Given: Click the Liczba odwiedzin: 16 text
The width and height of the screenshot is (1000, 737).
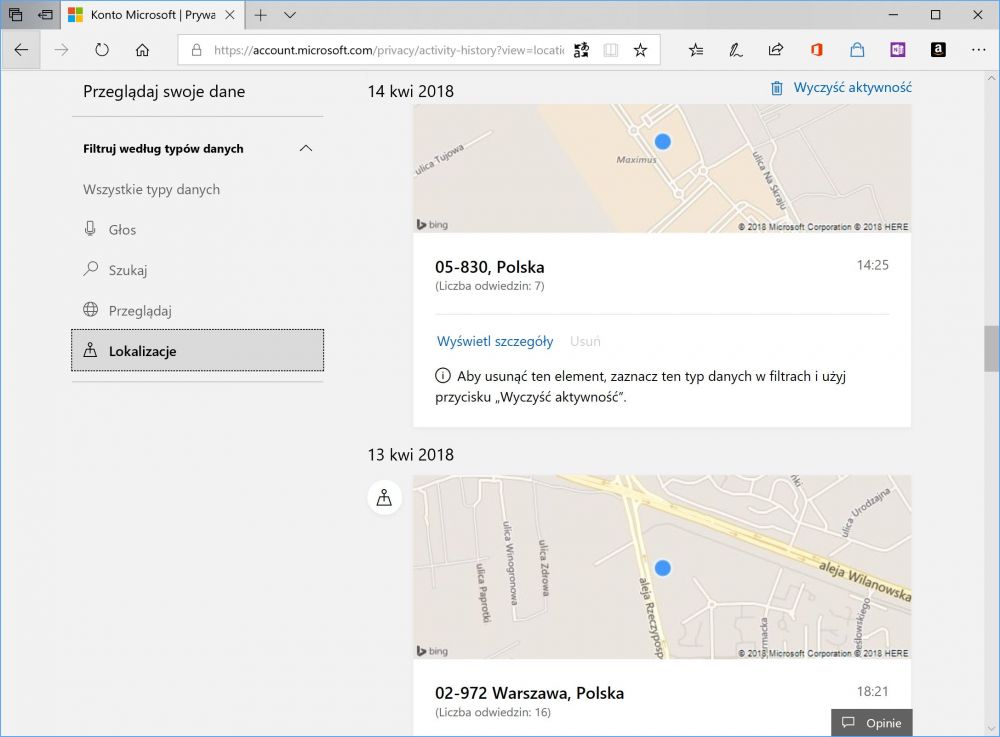Looking at the screenshot, I should (x=493, y=712).
